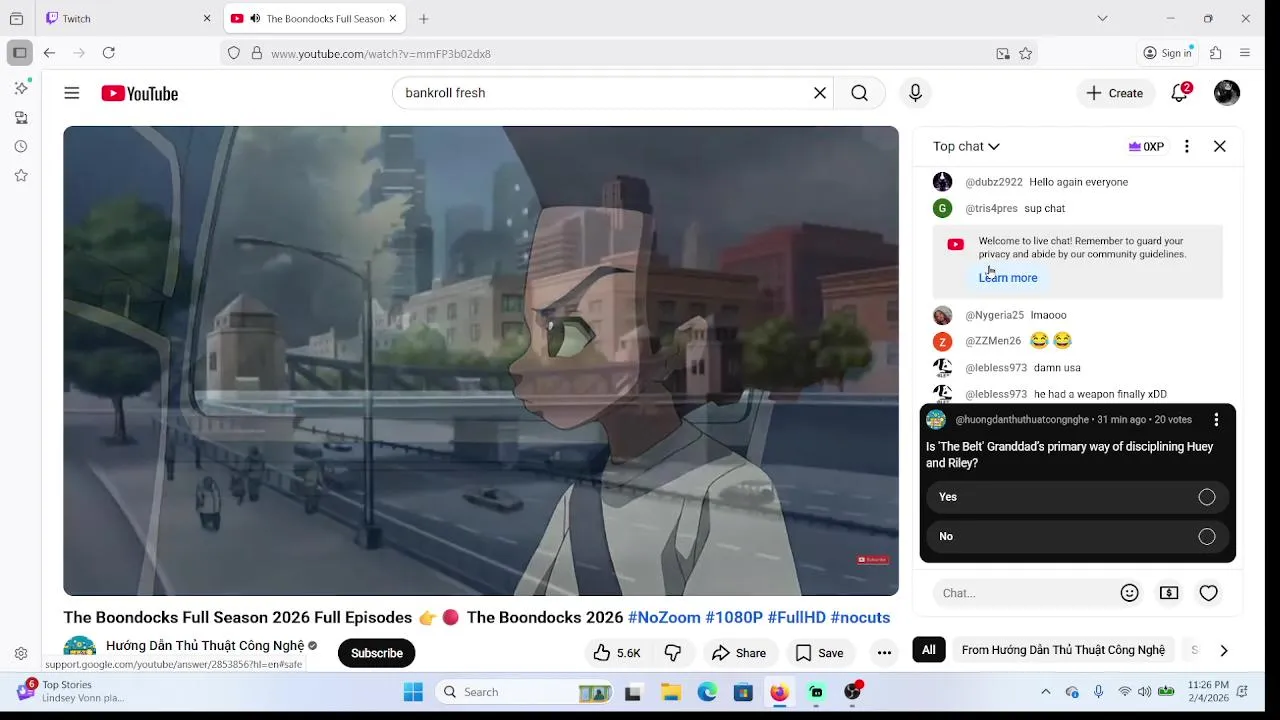Image resolution: width=1280 pixels, height=720 pixels.
Task: Open Super Chat dollar icon
Action: point(1169,593)
